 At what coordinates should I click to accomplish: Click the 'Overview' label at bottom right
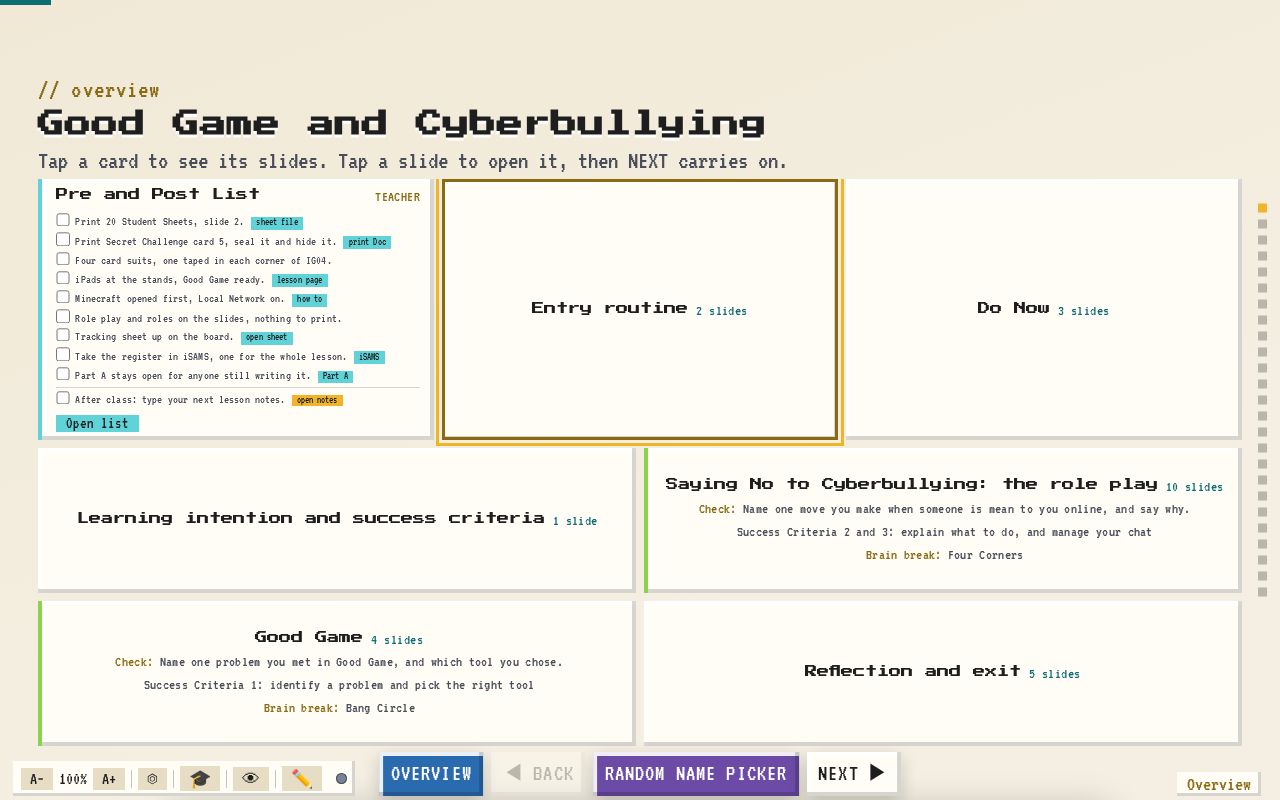[x=1218, y=785]
